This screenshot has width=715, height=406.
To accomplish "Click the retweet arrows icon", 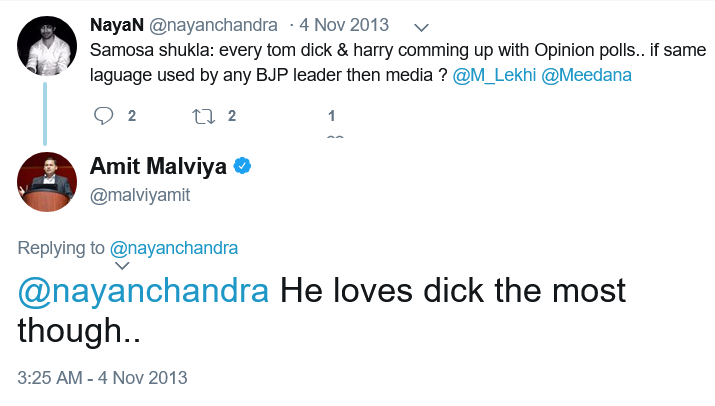I will 203,116.
